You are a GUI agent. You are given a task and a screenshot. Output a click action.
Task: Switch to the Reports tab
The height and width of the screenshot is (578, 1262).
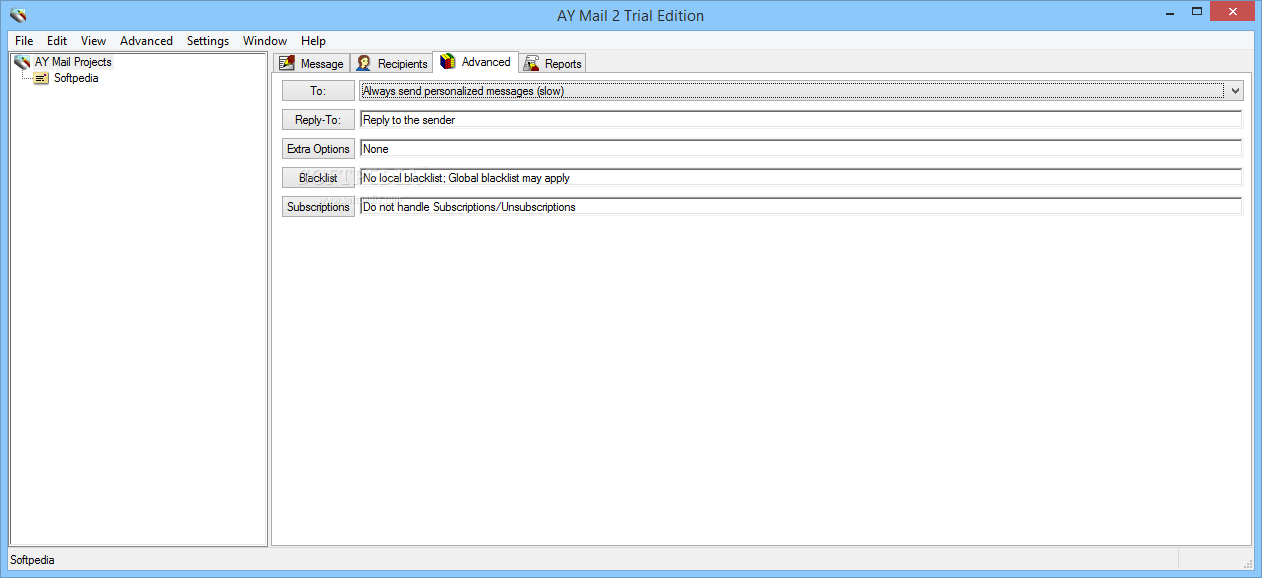pos(552,63)
